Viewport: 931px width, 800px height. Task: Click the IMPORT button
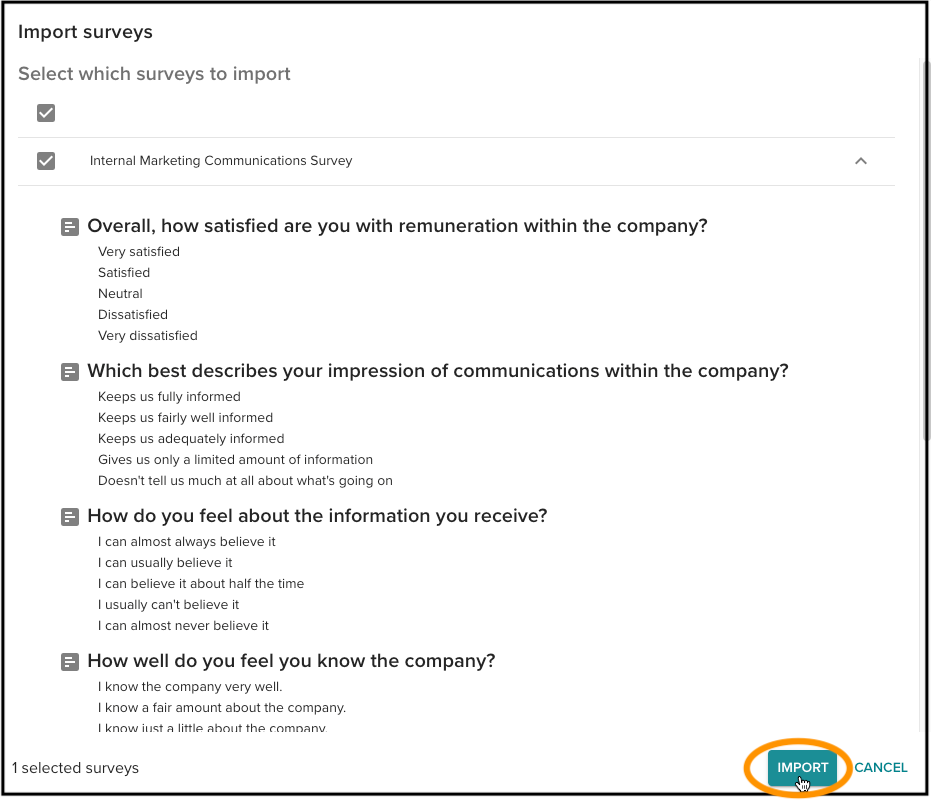(802, 767)
